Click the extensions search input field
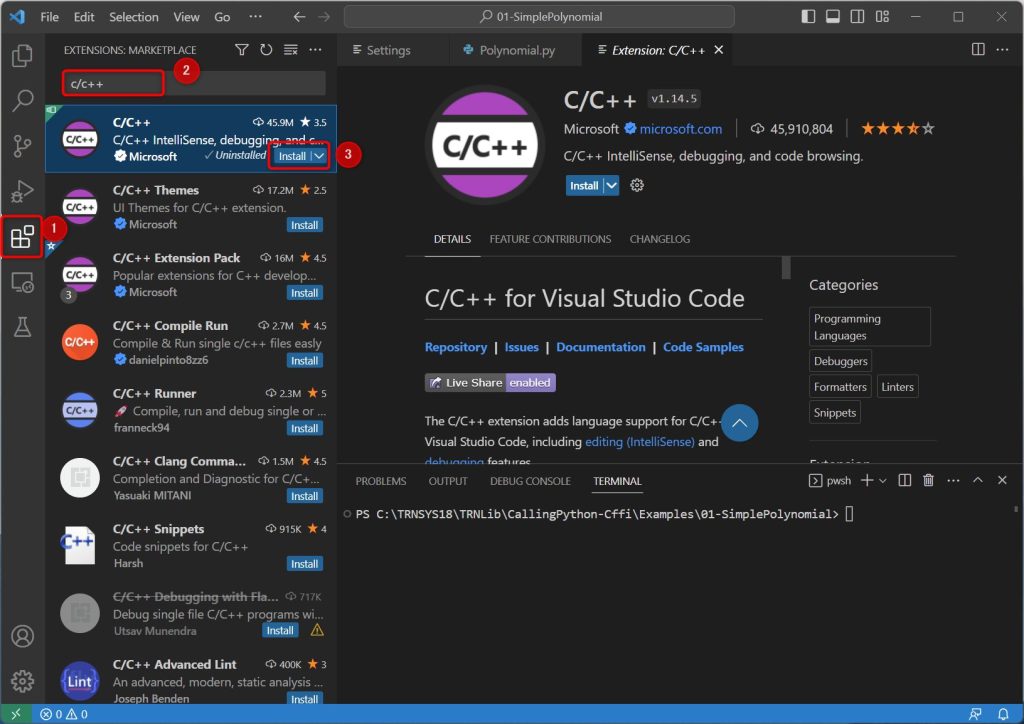The width and height of the screenshot is (1024, 724). pyautogui.click(x=194, y=84)
